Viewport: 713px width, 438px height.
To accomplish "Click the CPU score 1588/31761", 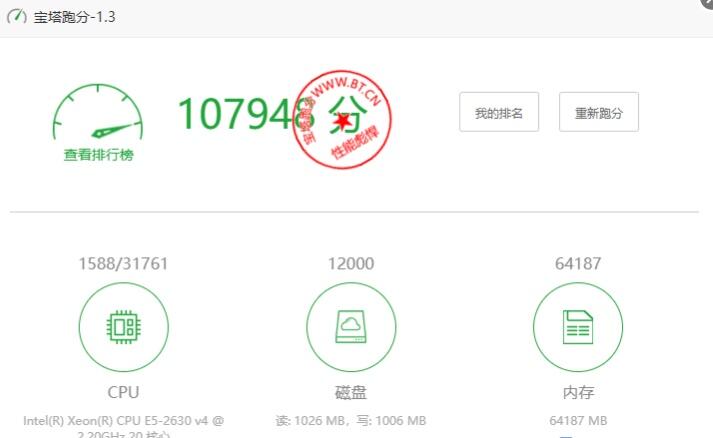I will click(x=123, y=264).
